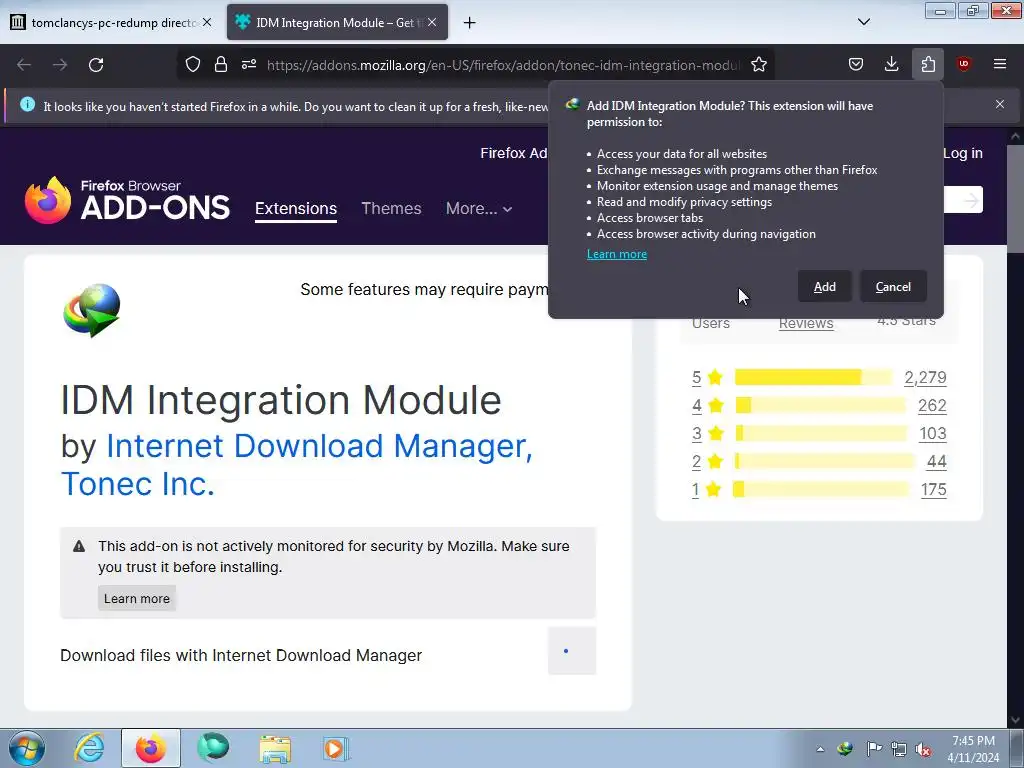The height and width of the screenshot is (768, 1024).
Task: Open Windows Start menu
Action: 27,748
